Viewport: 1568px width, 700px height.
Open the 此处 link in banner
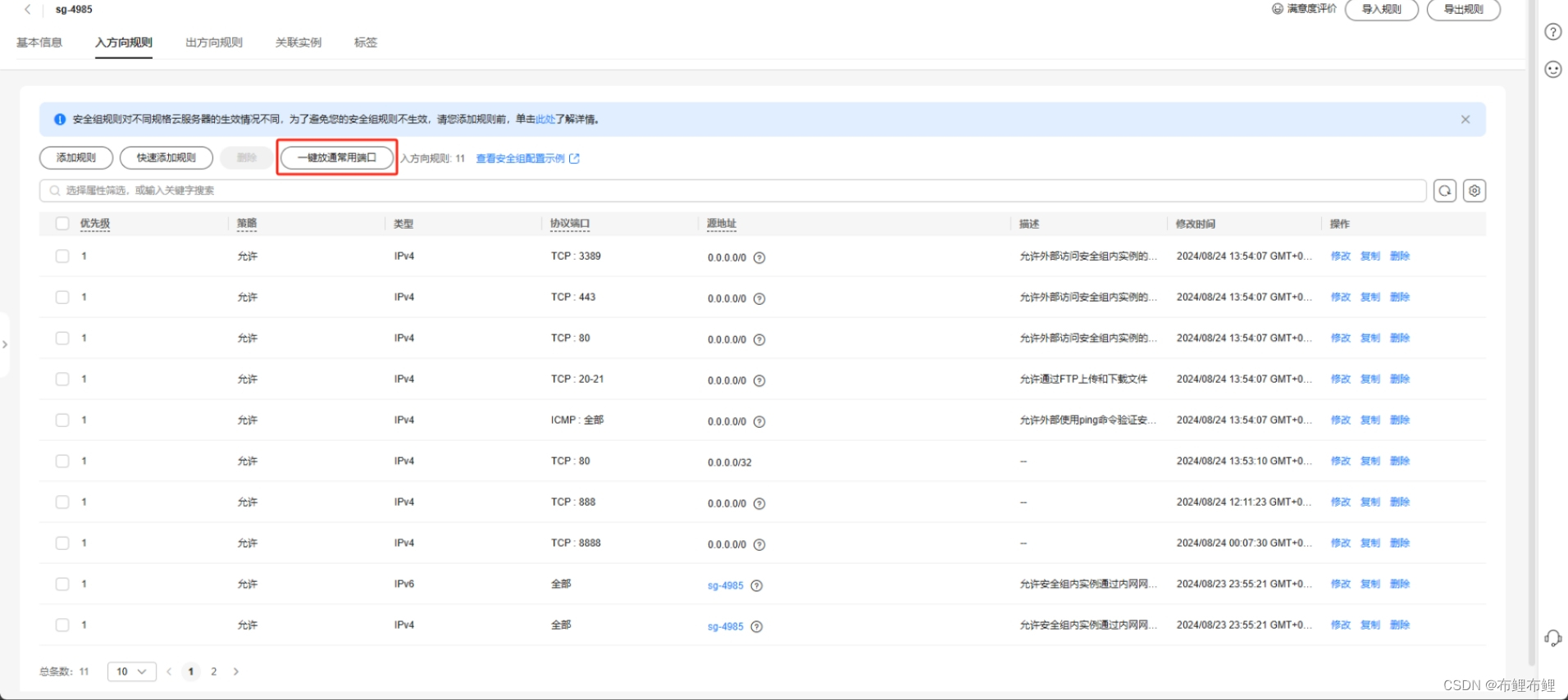545,120
